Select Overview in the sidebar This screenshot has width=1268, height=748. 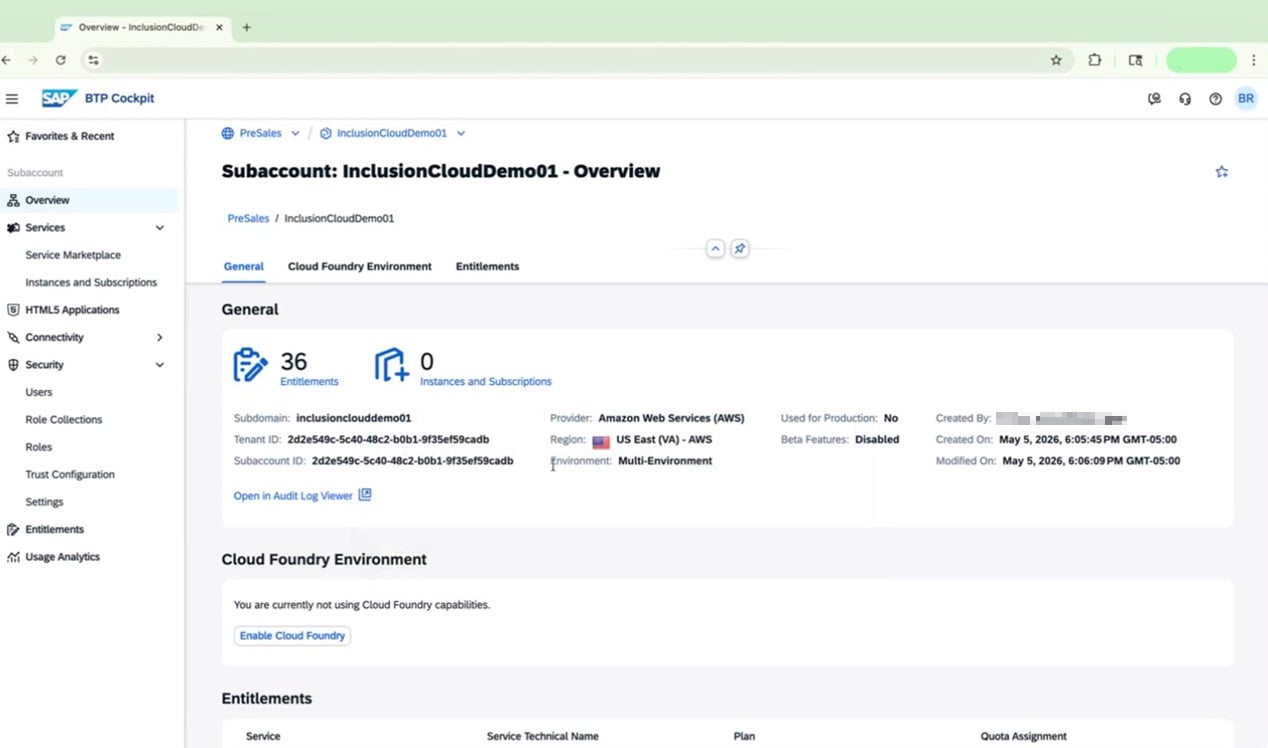(x=90, y=200)
